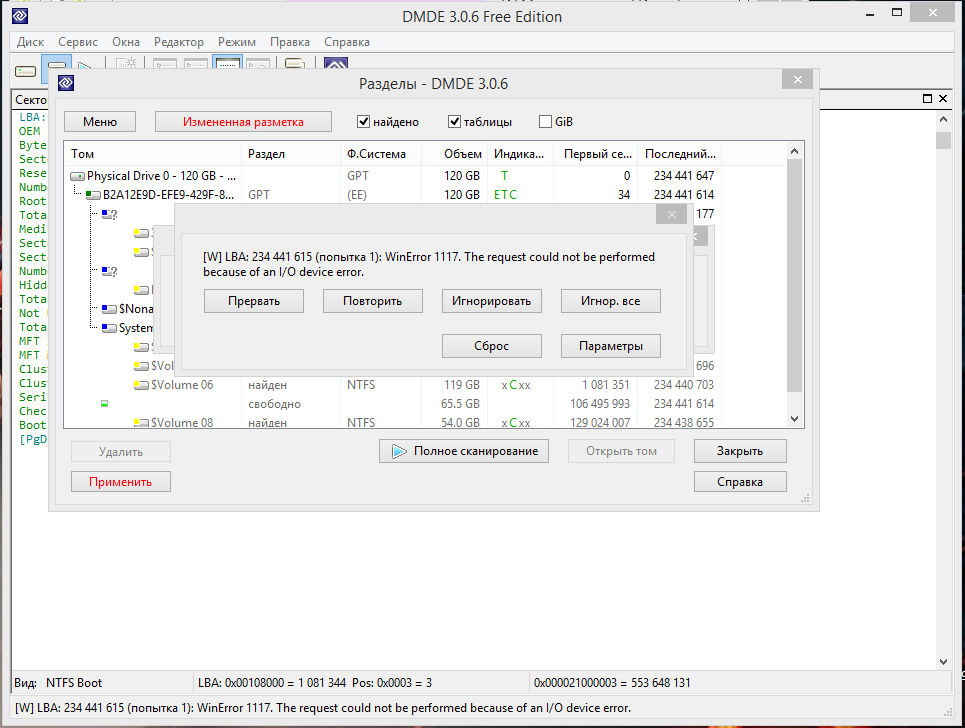Click the play icon on Полное сканирование
This screenshot has width=965, height=728.
pyautogui.click(x=399, y=451)
